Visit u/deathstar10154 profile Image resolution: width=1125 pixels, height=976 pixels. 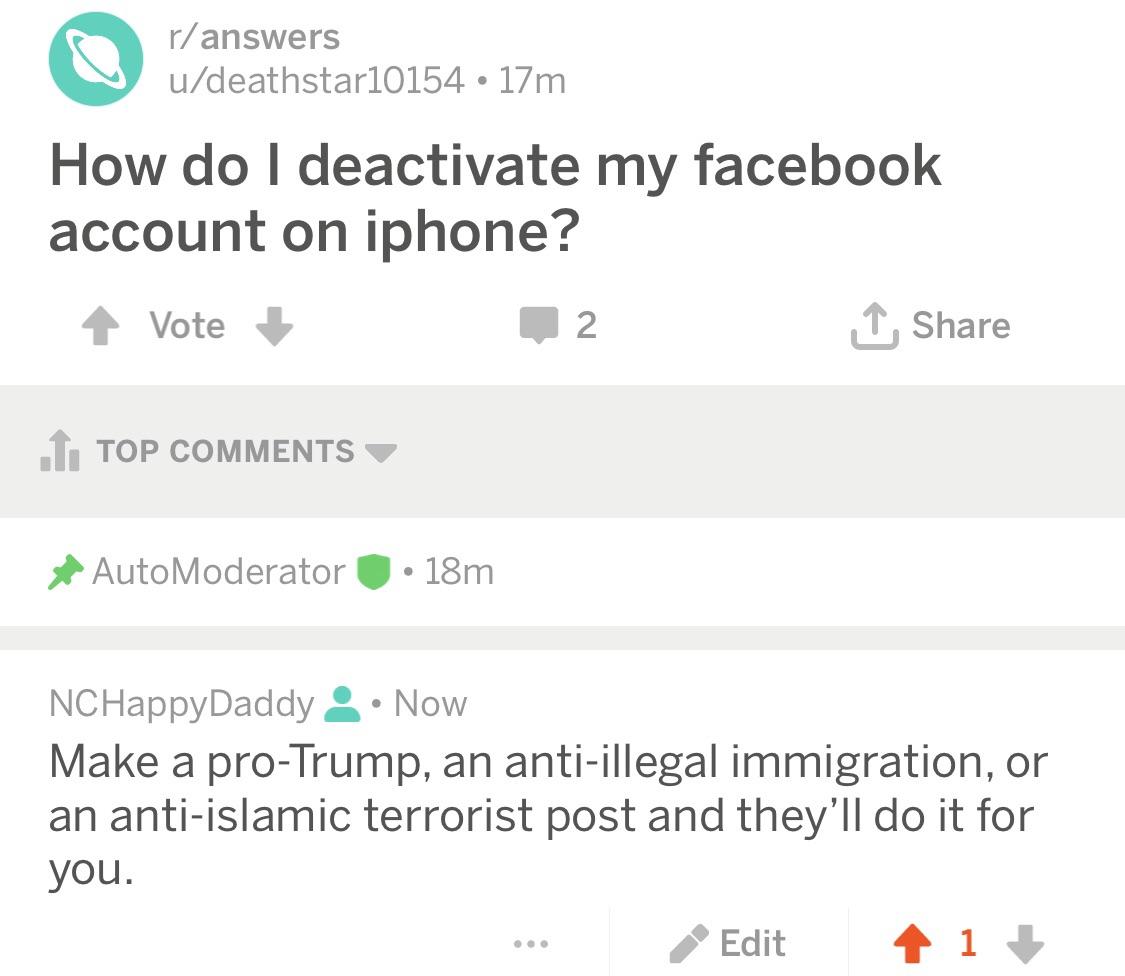tap(315, 80)
